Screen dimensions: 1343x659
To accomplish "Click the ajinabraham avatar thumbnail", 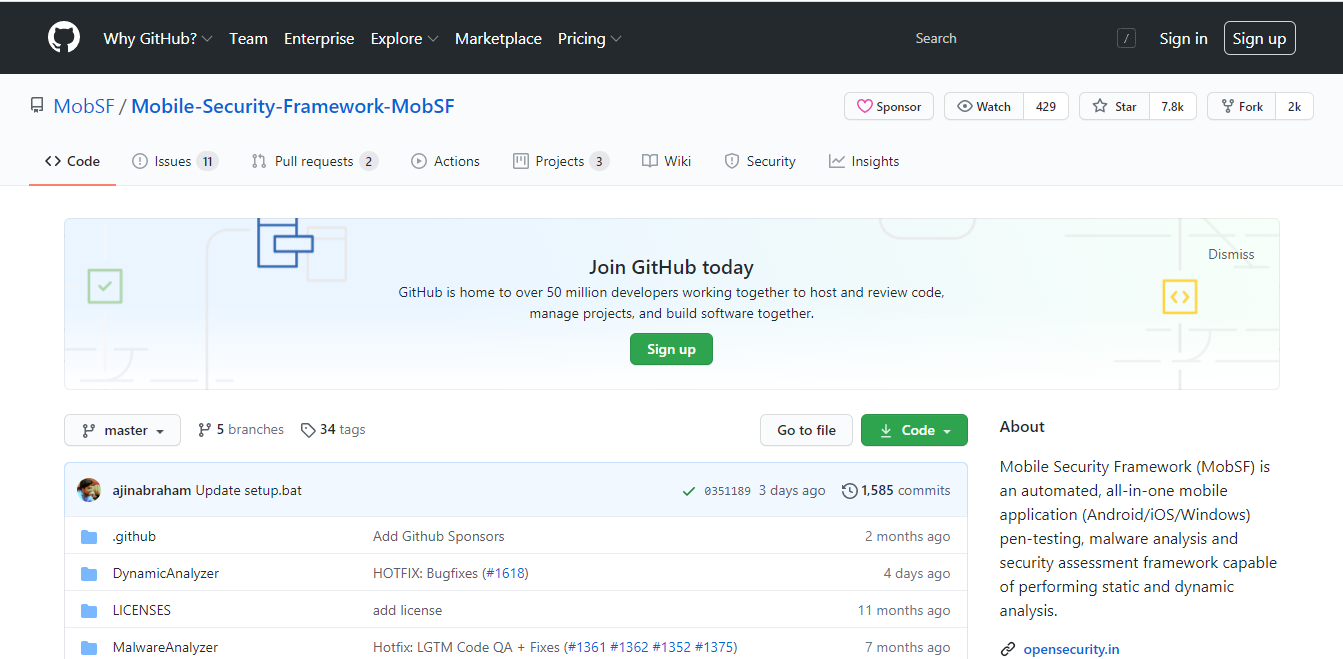I will (89, 490).
